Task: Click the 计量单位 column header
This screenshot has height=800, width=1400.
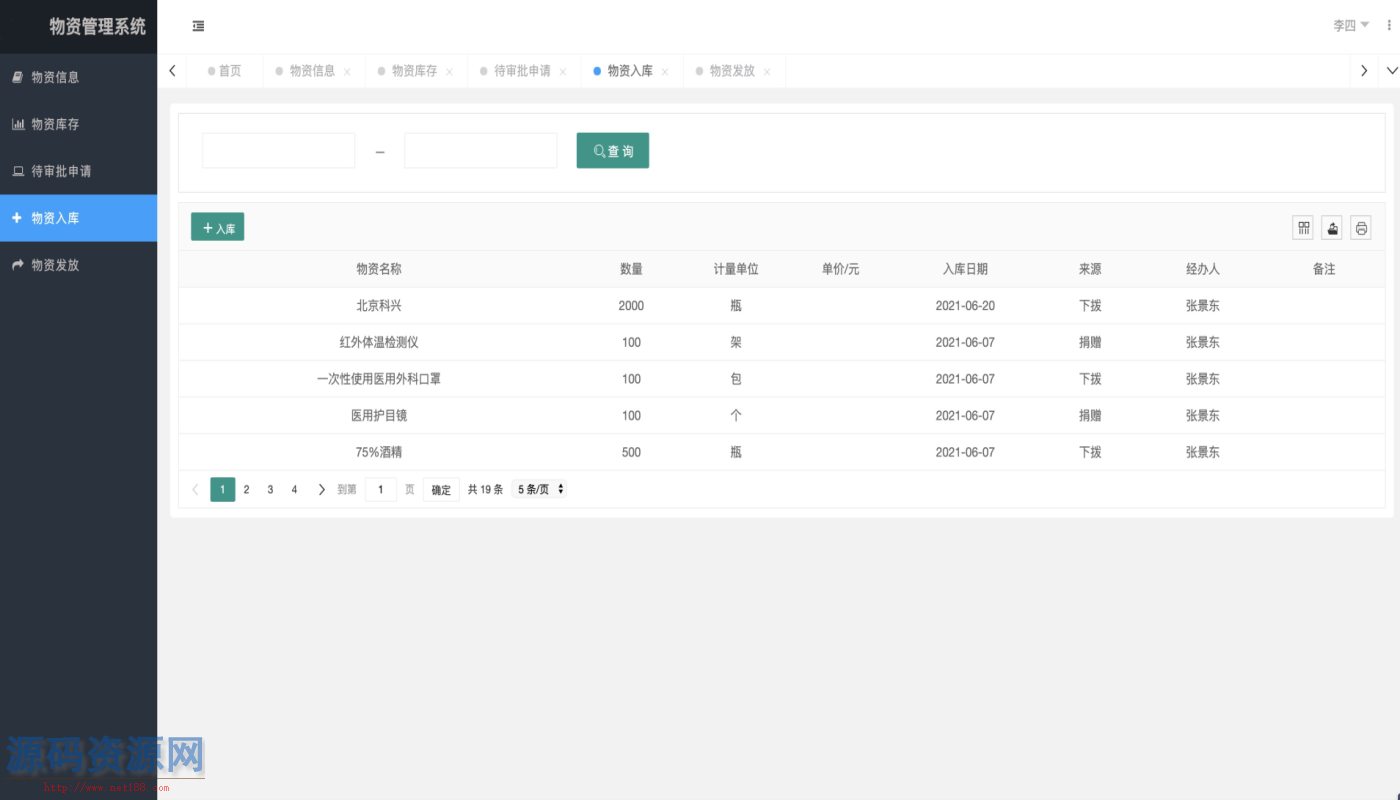Action: coord(736,269)
